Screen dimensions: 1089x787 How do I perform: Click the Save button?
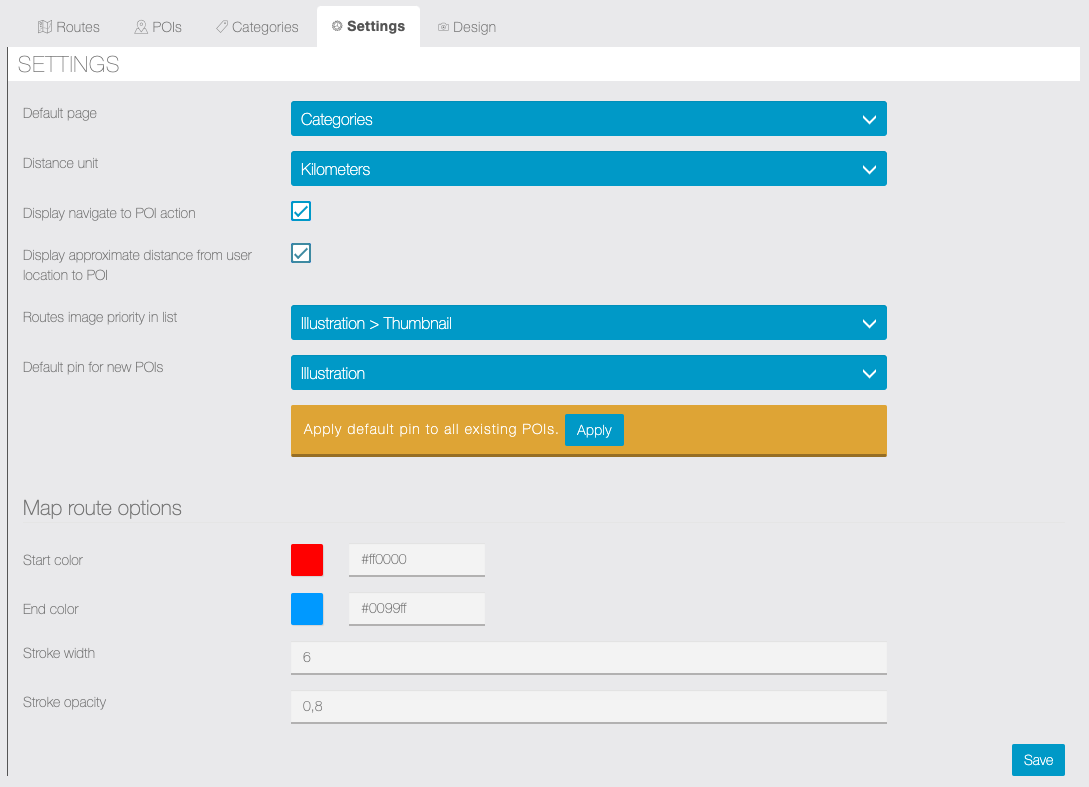tap(1038, 760)
